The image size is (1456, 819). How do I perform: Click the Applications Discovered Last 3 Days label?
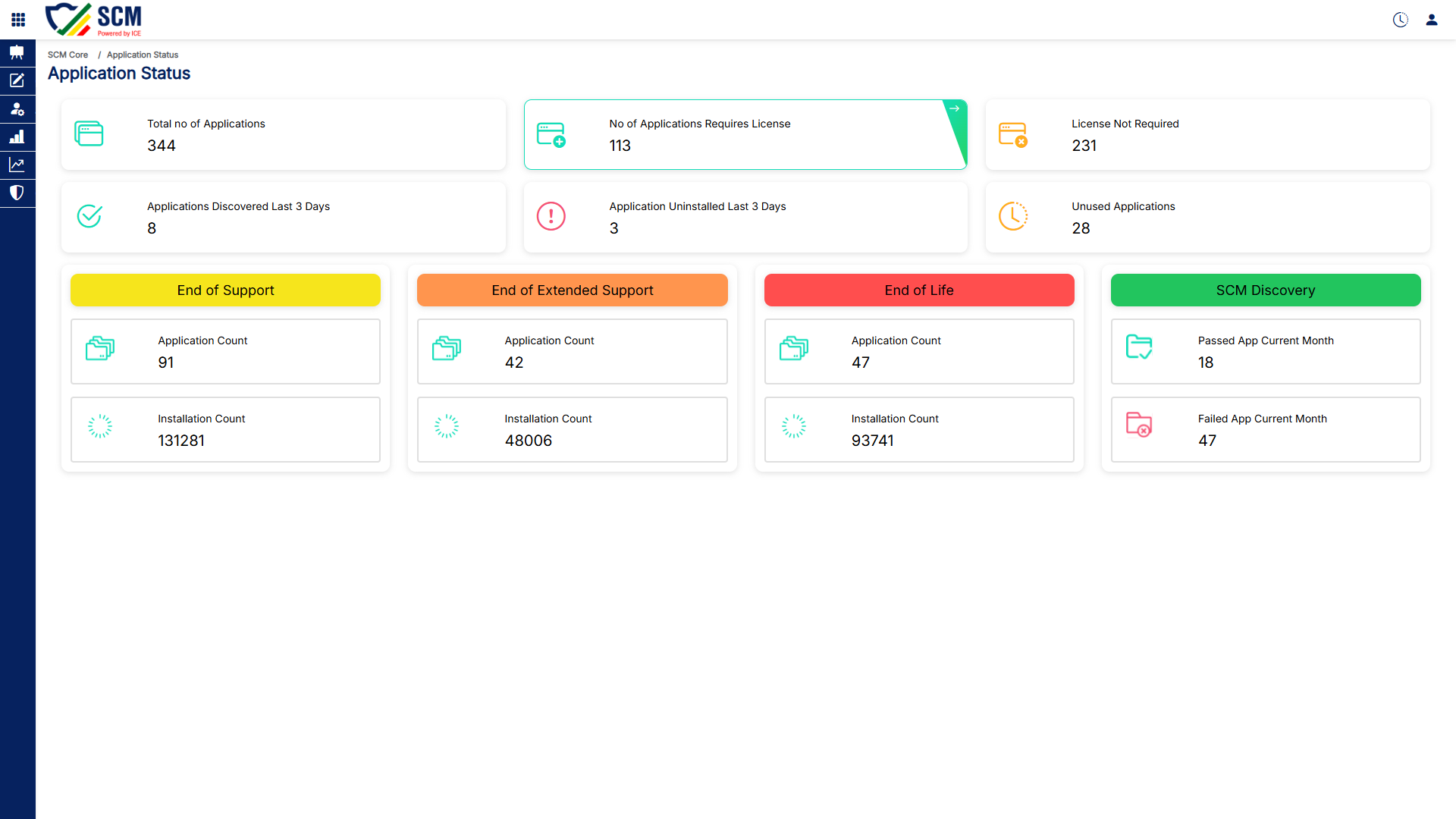coord(238,207)
